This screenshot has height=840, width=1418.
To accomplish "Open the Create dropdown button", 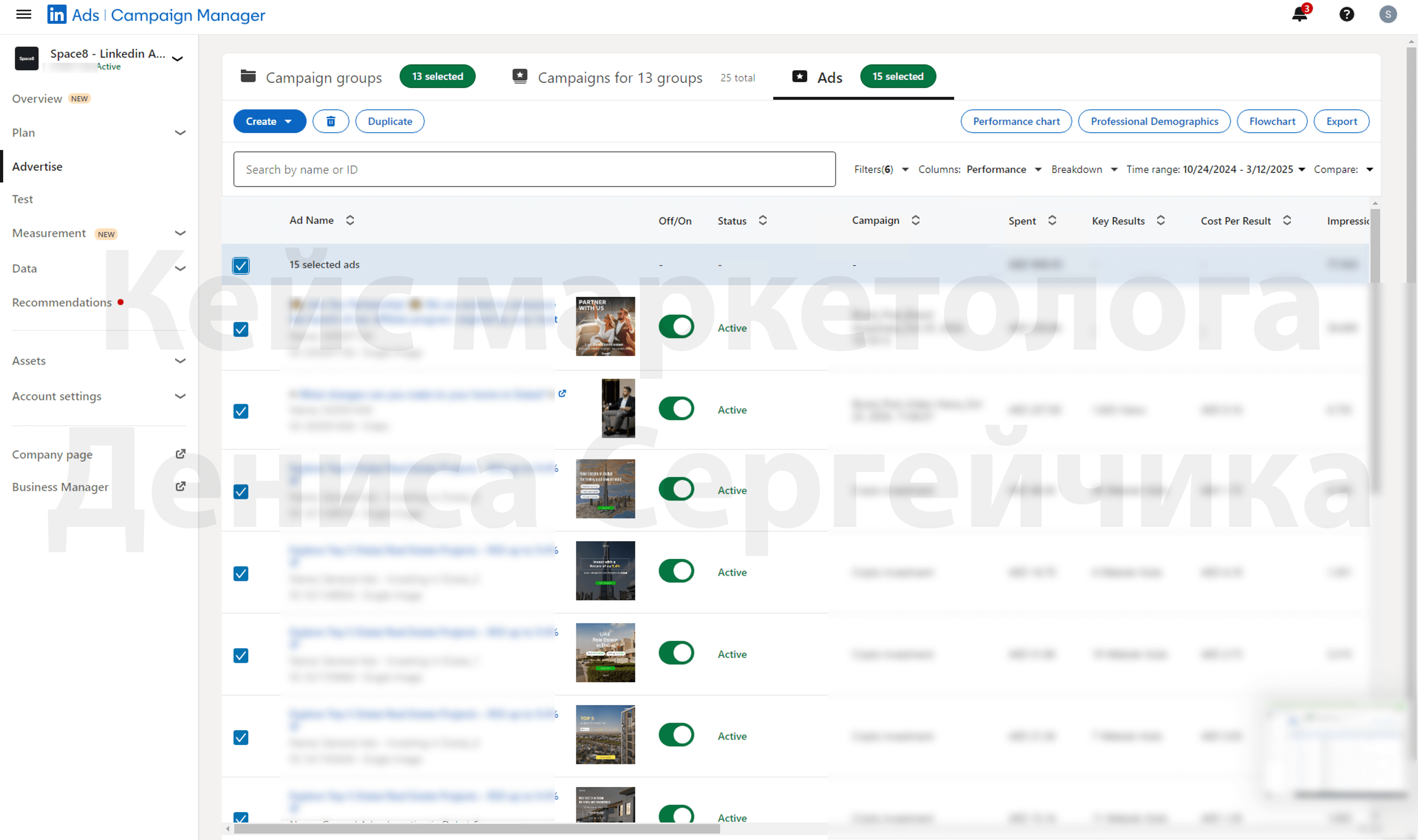I will click(x=270, y=121).
